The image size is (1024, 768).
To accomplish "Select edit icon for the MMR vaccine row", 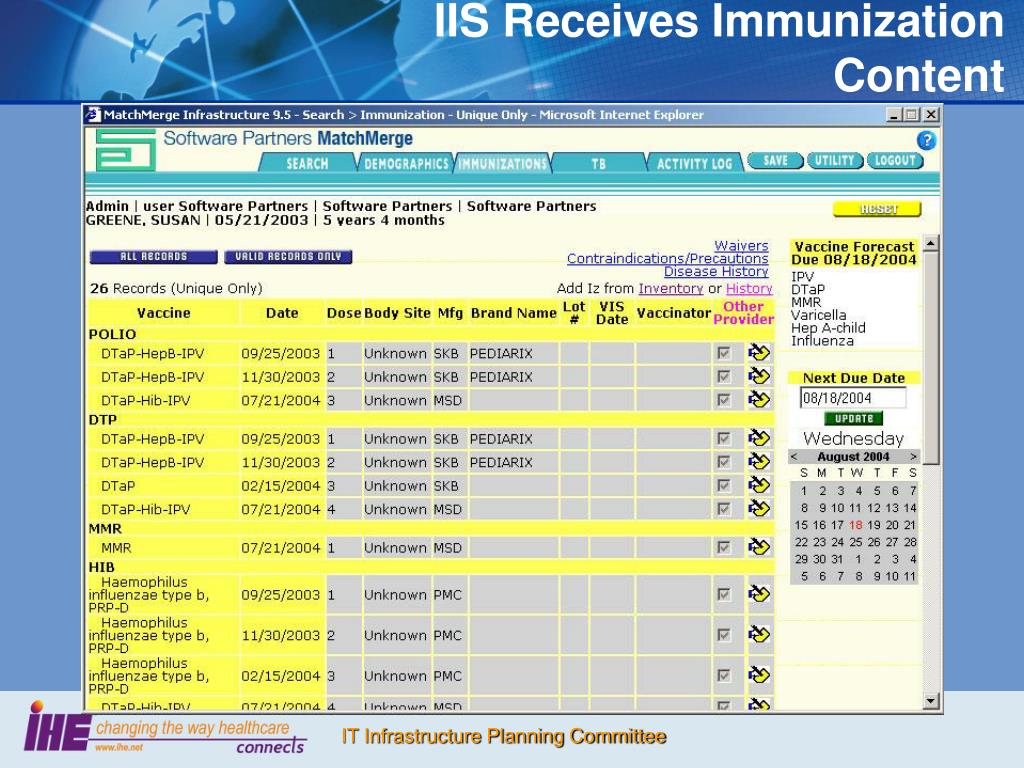I will click(x=759, y=547).
